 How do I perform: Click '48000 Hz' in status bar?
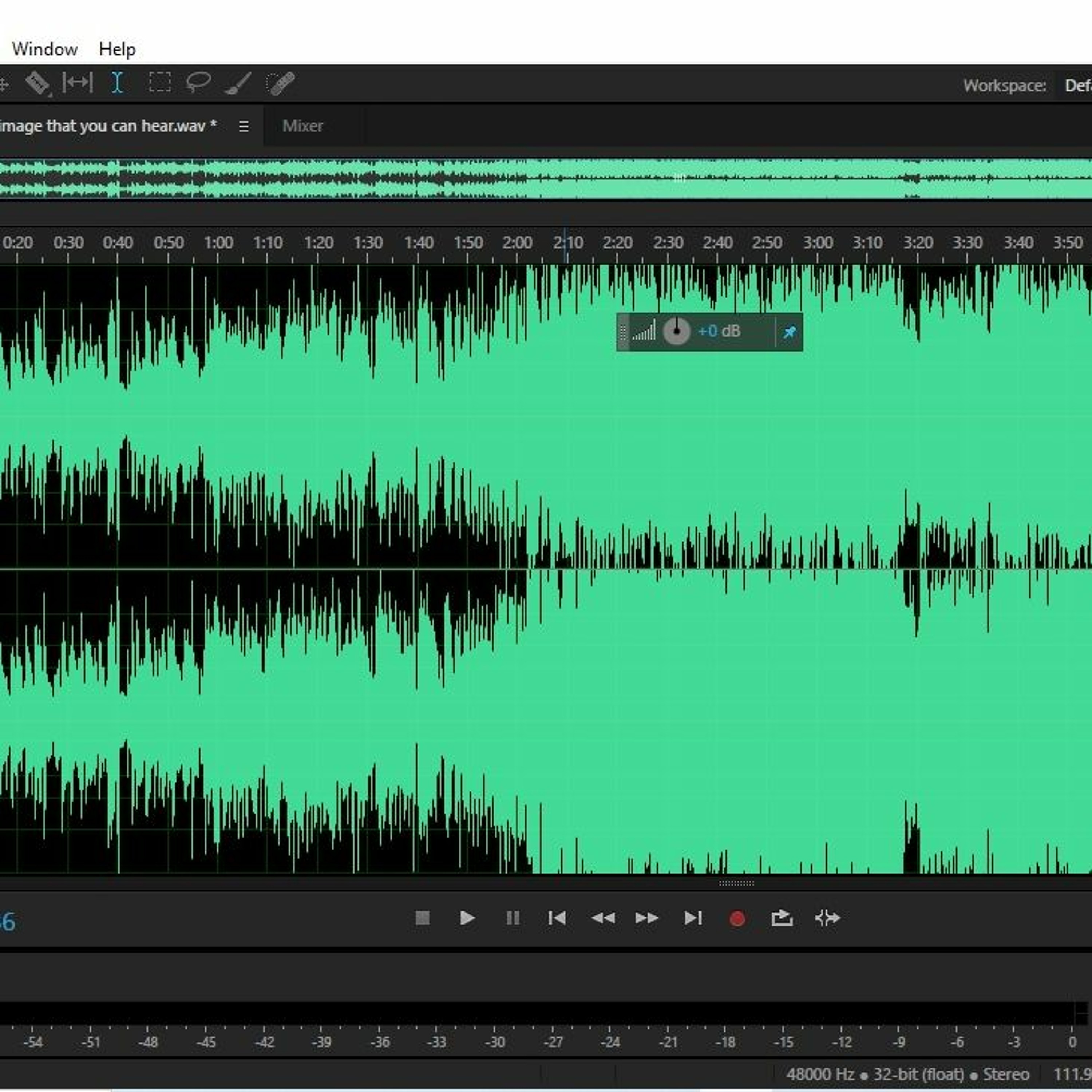820,1075
